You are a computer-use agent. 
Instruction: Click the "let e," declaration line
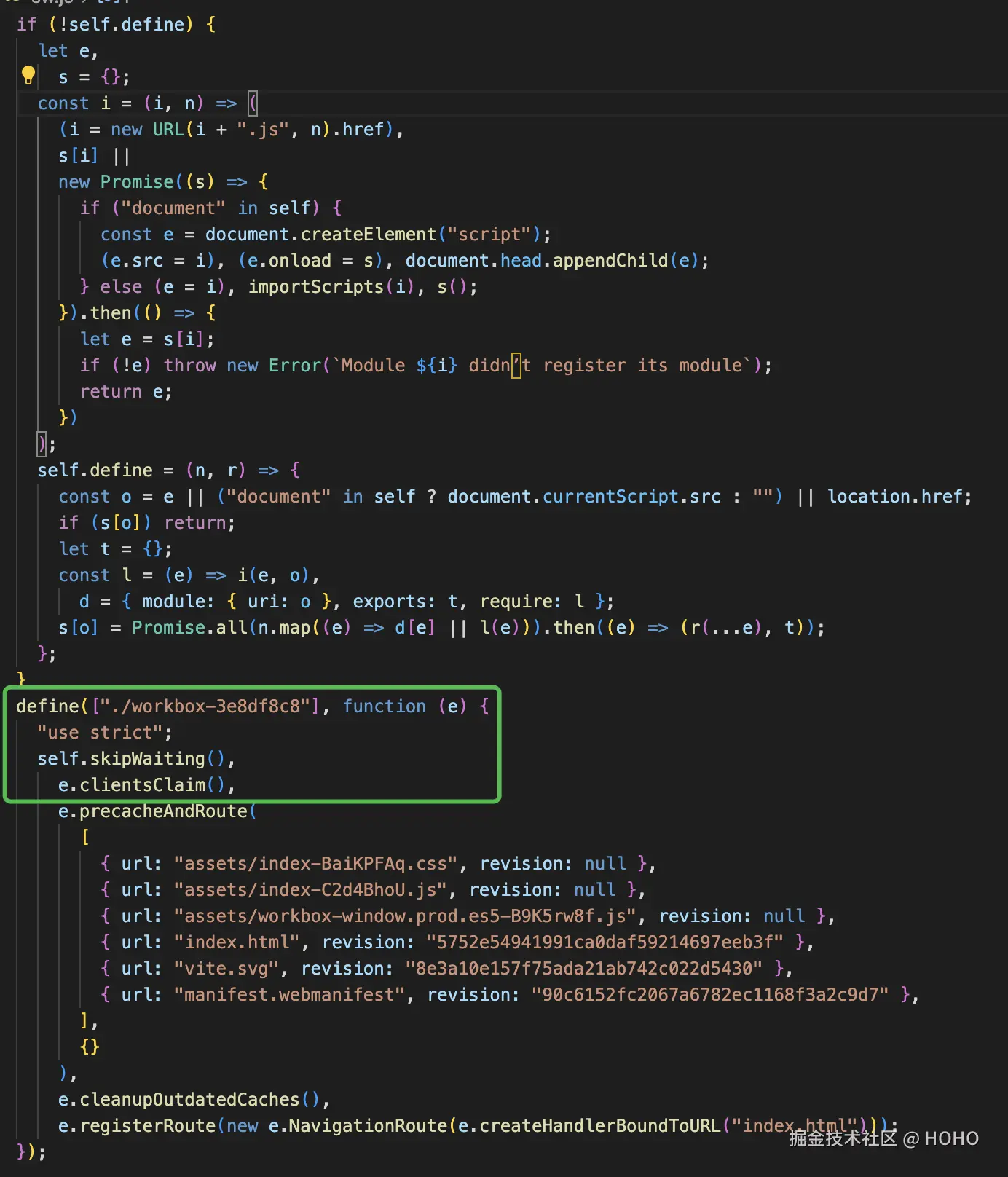[68, 51]
